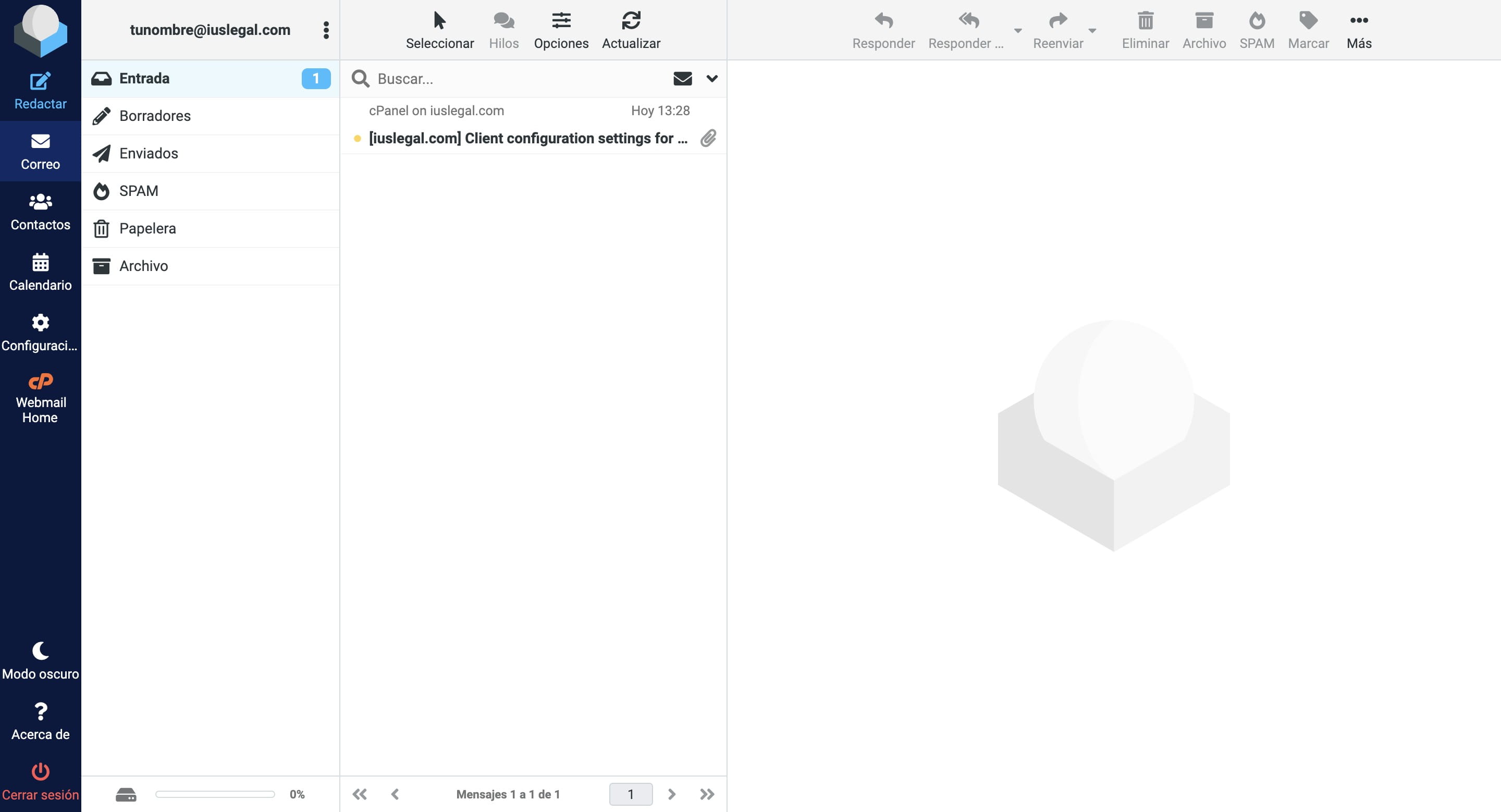Screen dimensions: 1501x812
Task: Open Configuración settings gear
Action: click(x=40, y=323)
